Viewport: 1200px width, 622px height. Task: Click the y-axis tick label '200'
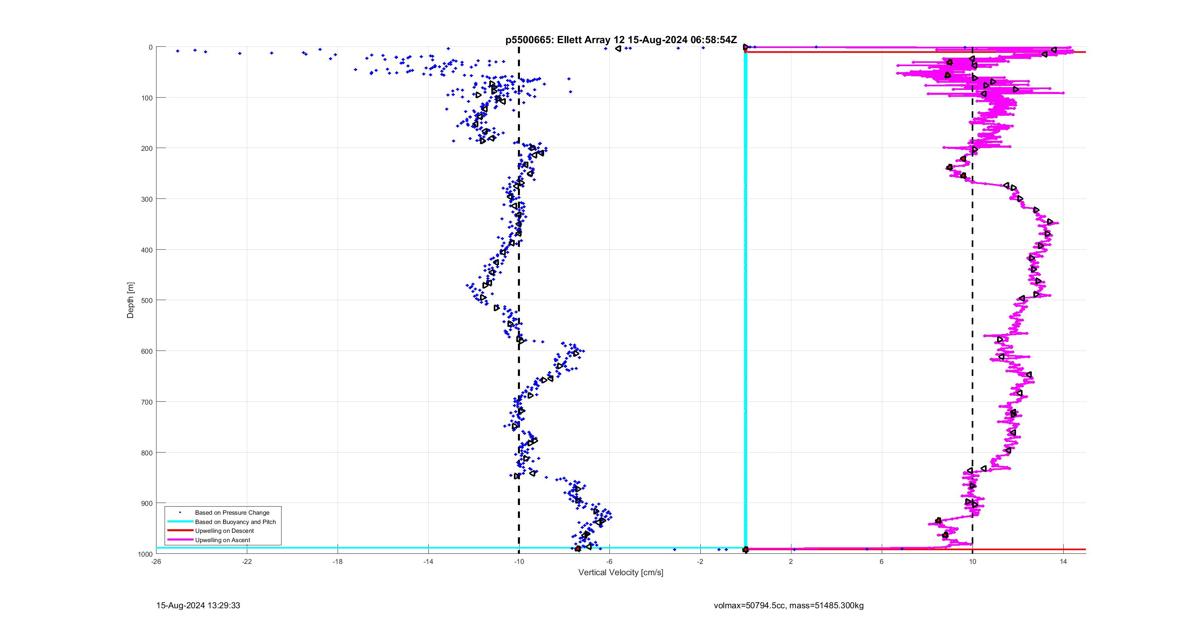146,148
